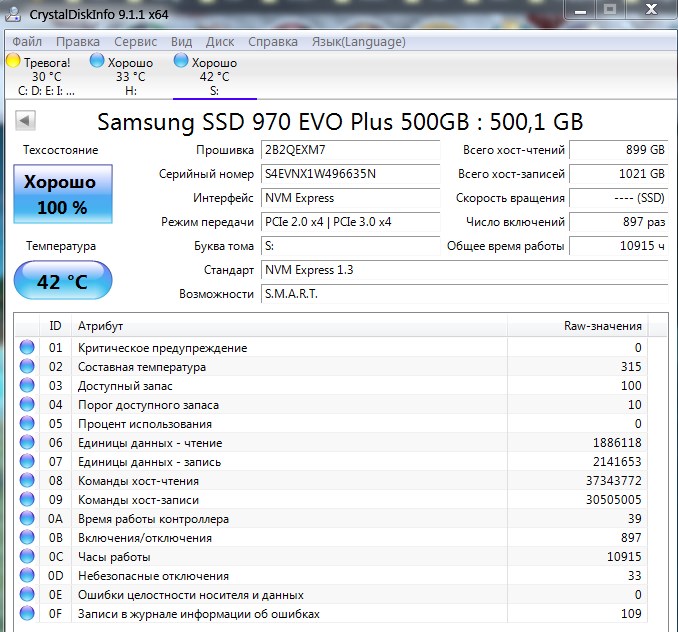Click the previous disk arrow button
This screenshot has width=678, height=632.
coord(25,120)
